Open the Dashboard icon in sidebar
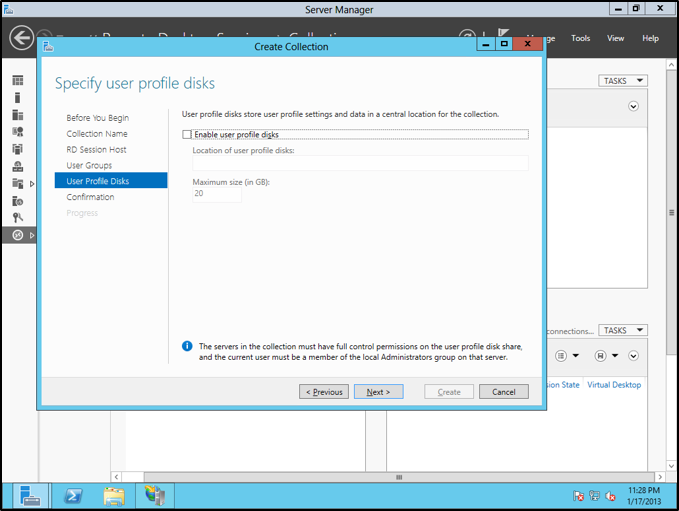 (x=17, y=80)
